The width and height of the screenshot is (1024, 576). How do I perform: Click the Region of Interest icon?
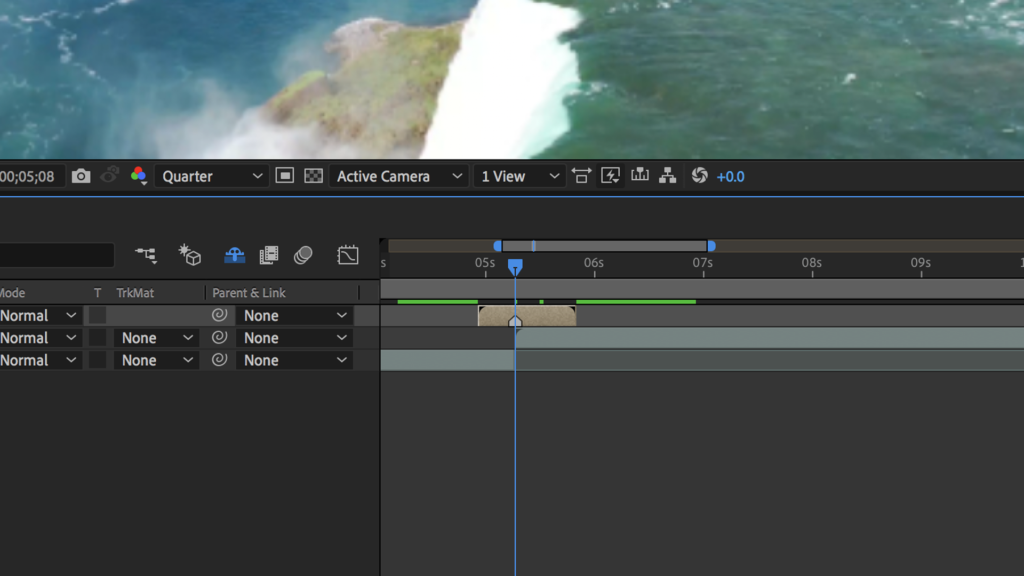point(285,176)
